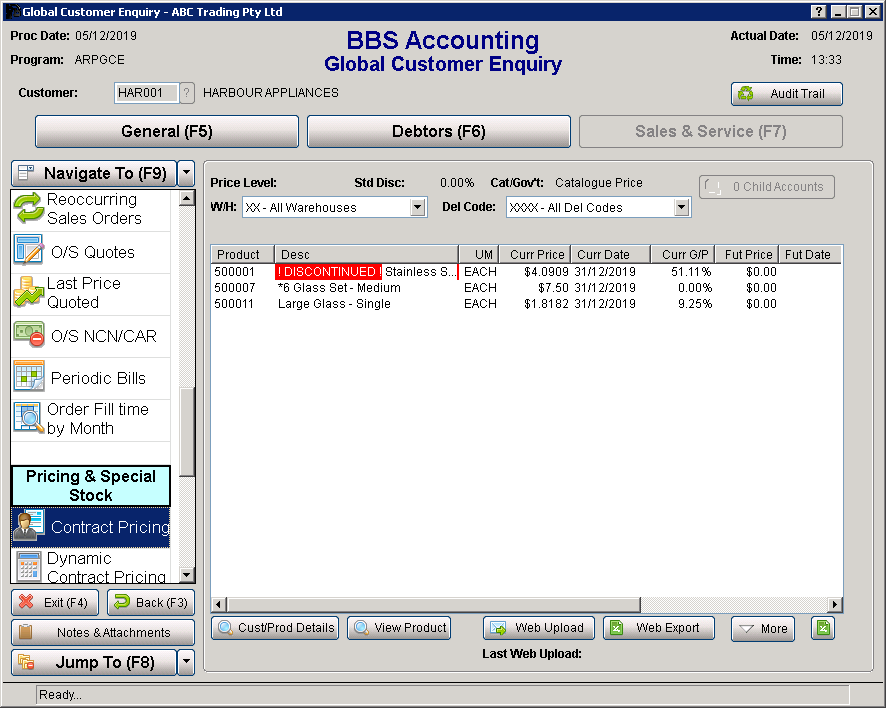
Task: Open Last Price Quoted icon
Action: click(x=28, y=293)
